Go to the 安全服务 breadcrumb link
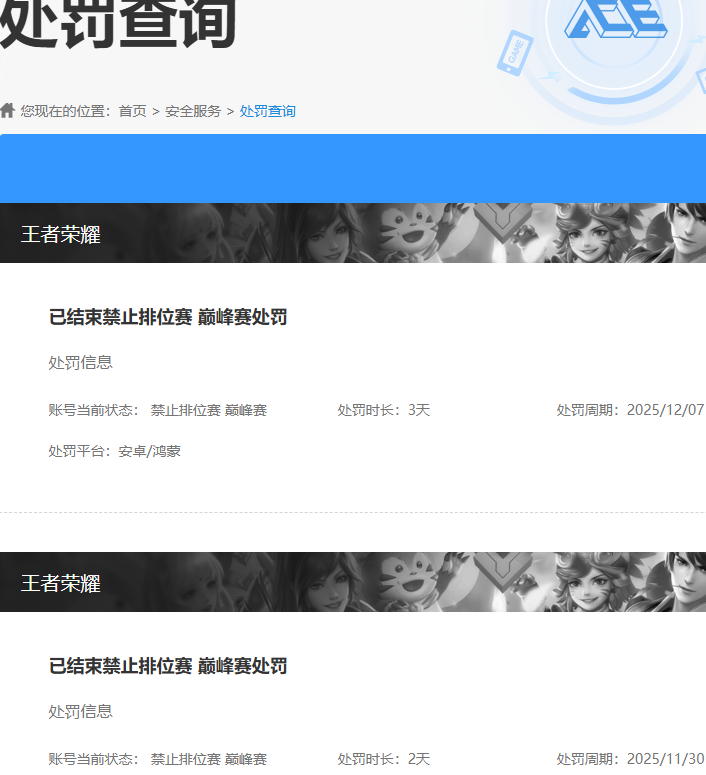The image size is (706, 775). [193, 111]
